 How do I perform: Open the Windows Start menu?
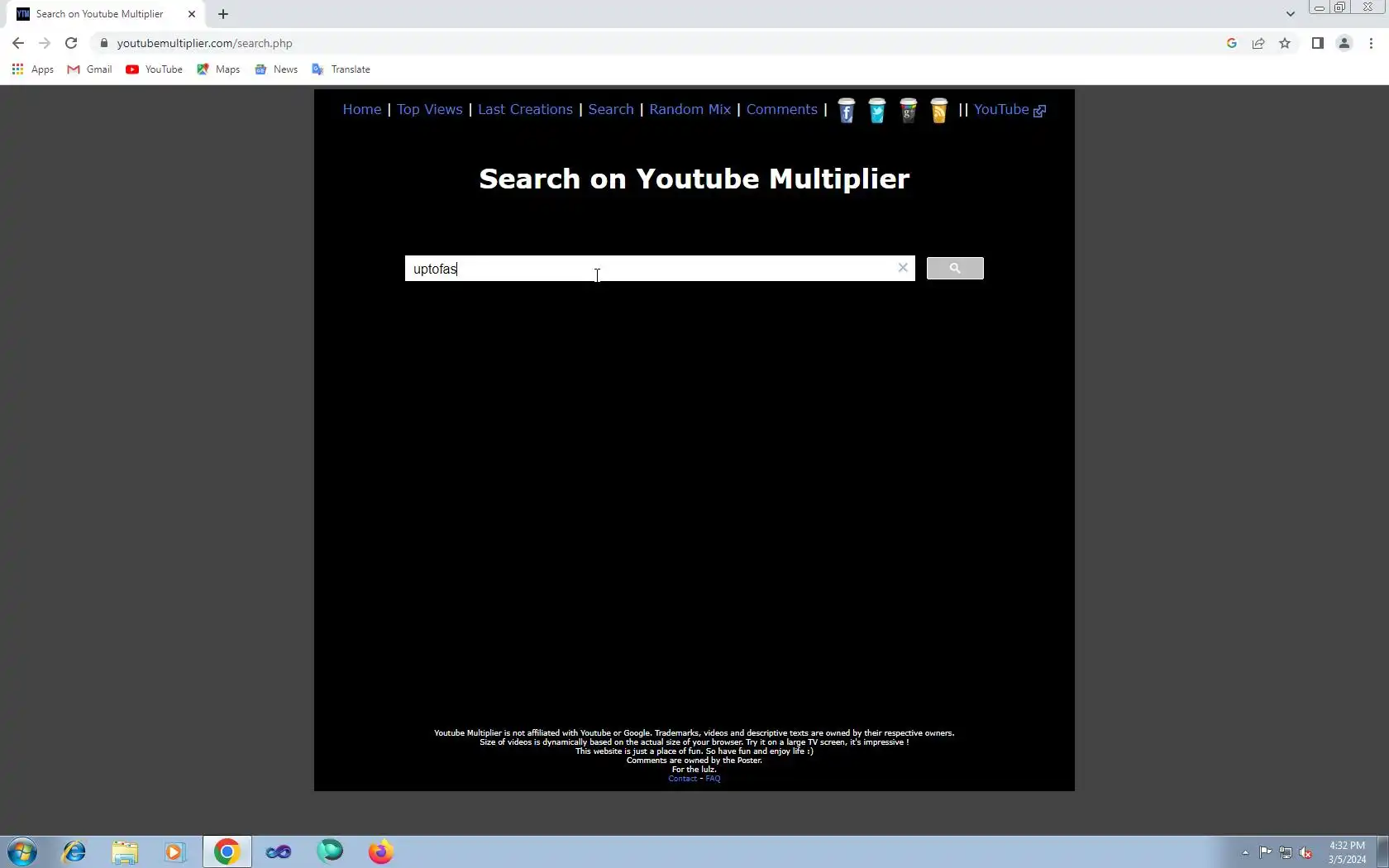click(x=22, y=851)
